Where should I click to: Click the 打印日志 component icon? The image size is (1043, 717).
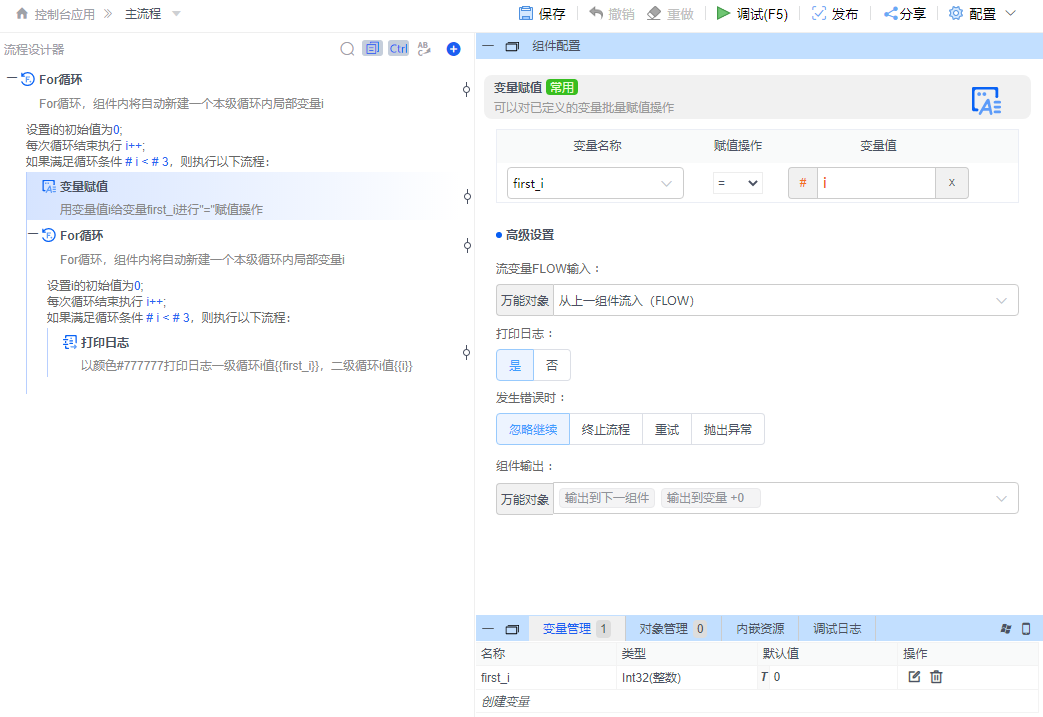coord(70,342)
